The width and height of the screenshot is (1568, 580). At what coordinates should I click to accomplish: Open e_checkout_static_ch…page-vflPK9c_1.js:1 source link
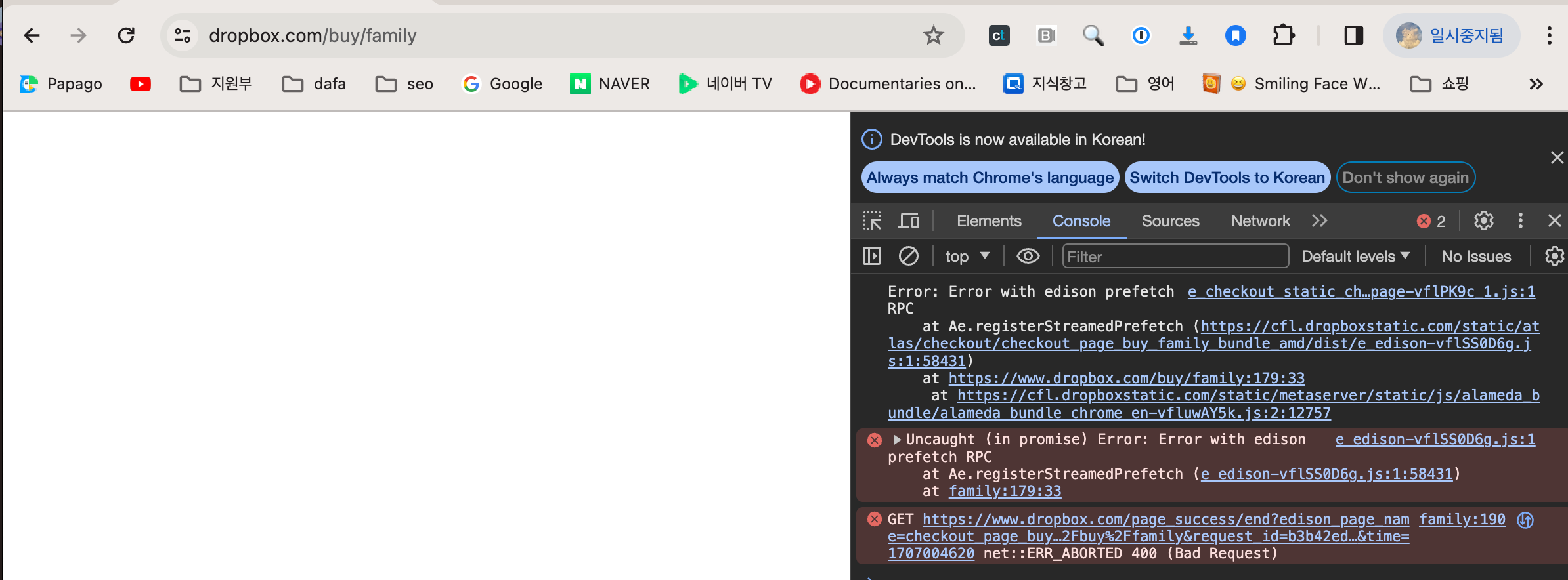point(1361,291)
